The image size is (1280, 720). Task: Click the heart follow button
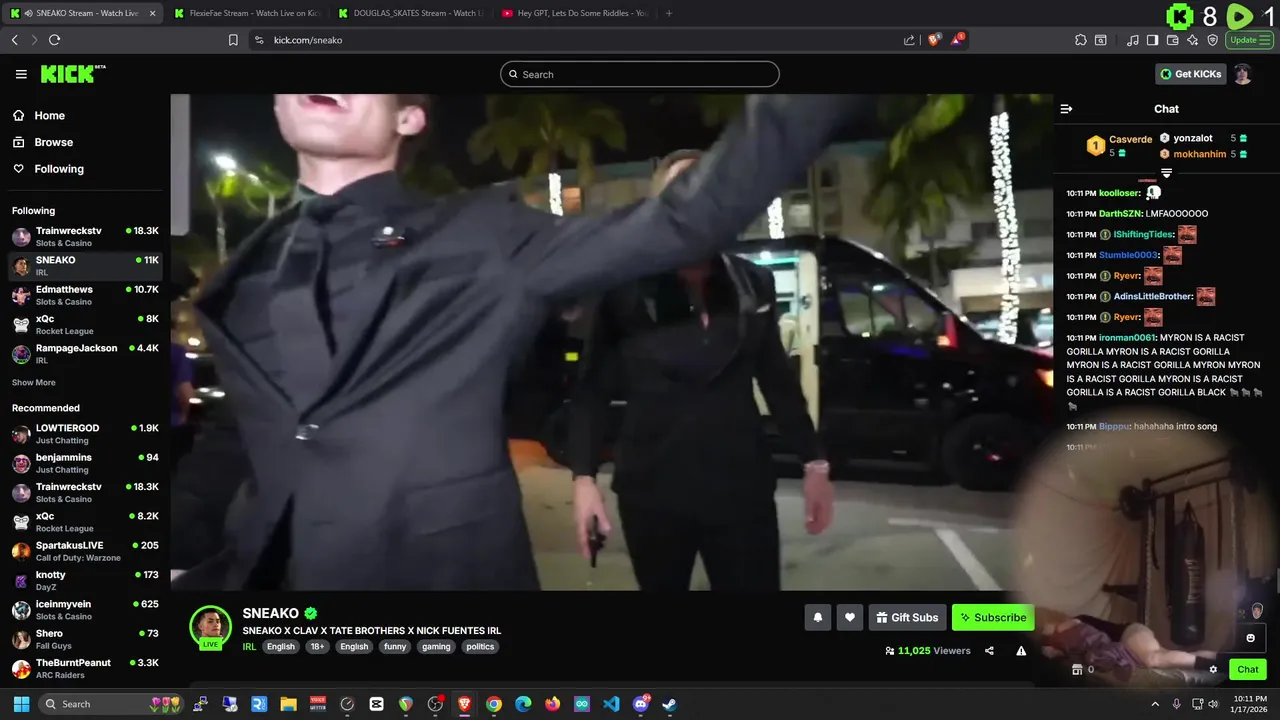[x=850, y=617]
